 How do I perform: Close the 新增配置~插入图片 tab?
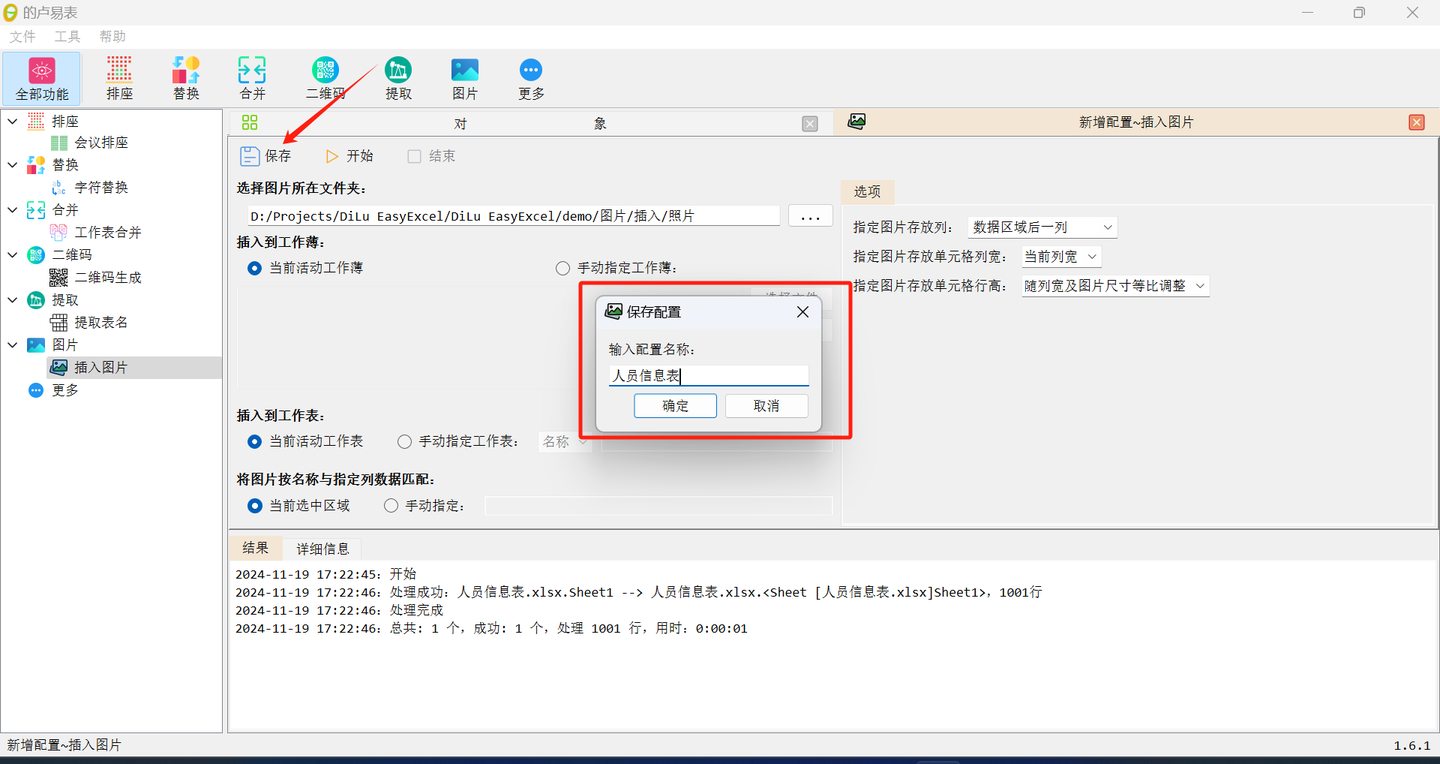point(1416,122)
